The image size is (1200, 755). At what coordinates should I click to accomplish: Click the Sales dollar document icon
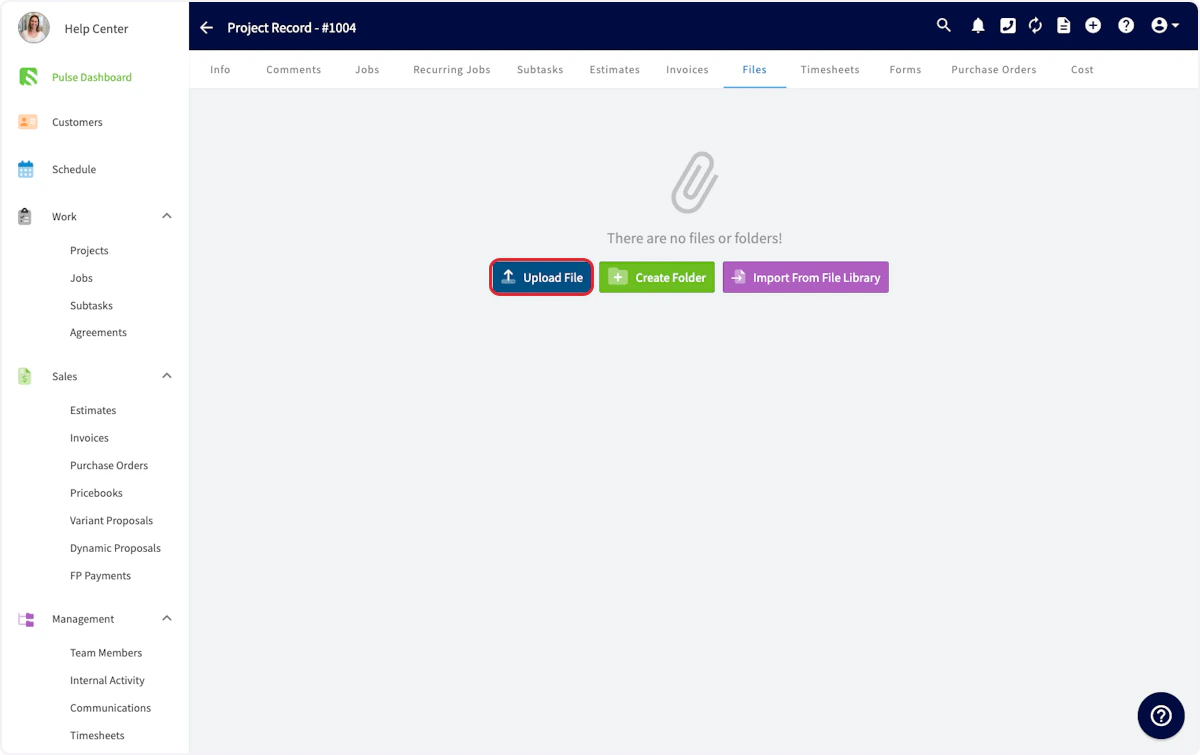pyautogui.click(x=25, y=376)
